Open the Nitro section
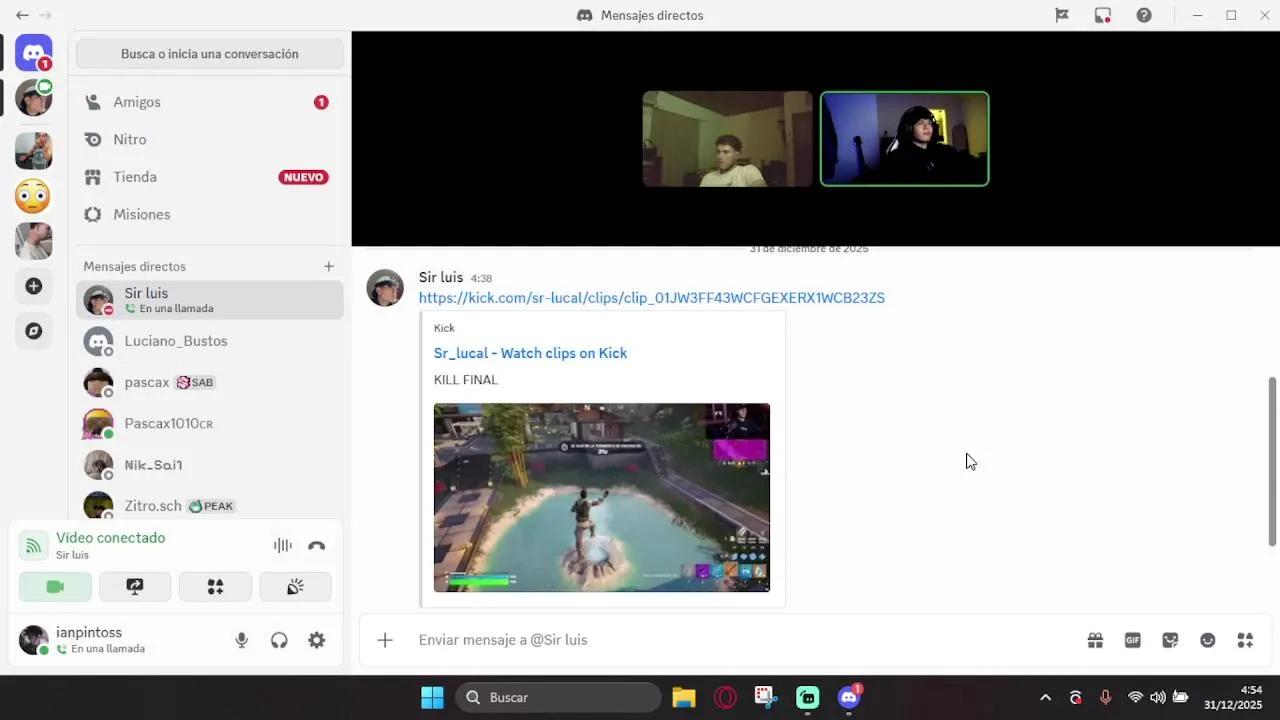Image resolution: width=1280 pixels, height=720 pixels. [x=210, y=140]
